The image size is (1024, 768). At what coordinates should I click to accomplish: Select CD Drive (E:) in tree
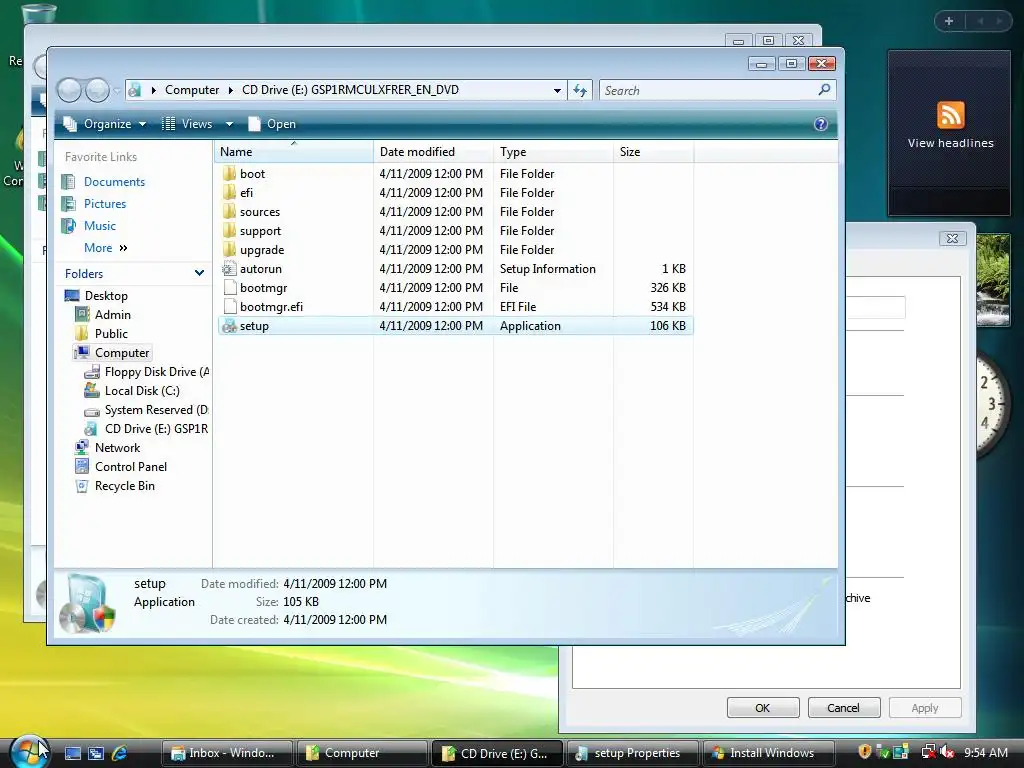pyautogui.click(x=156, y=428)
